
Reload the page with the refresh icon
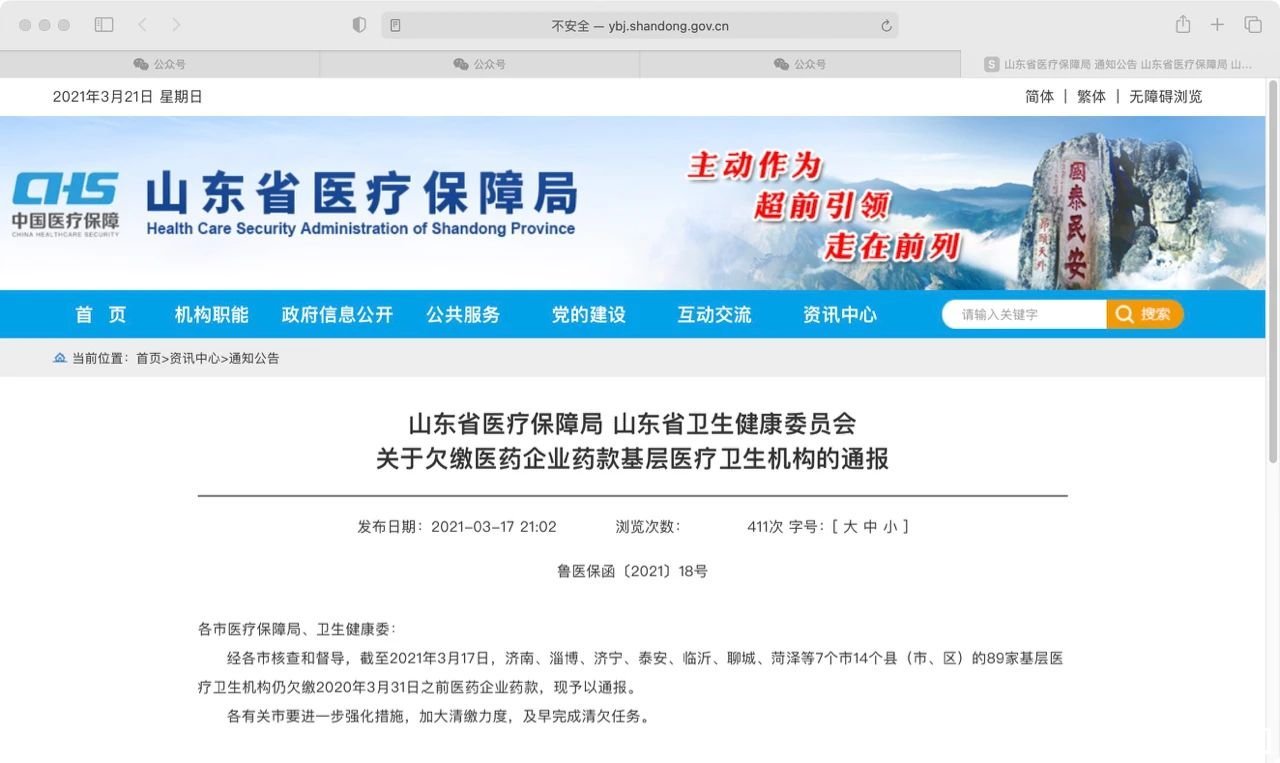[x=886, y=26]
